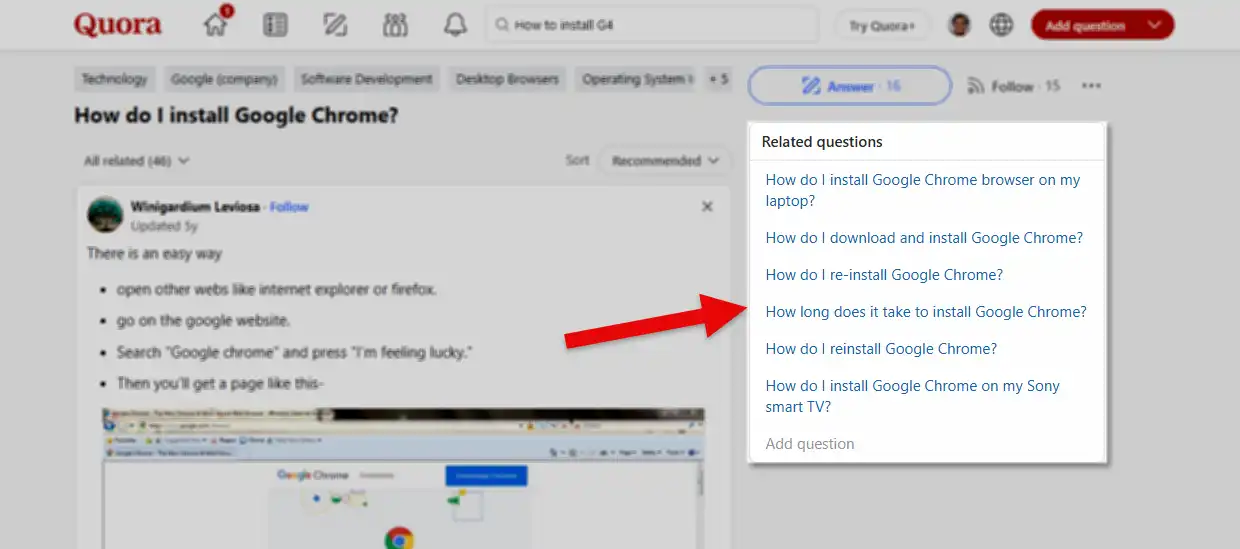Open the Spaces people icon
Screen dimensions: 1240x549
[x=395, y=25]
